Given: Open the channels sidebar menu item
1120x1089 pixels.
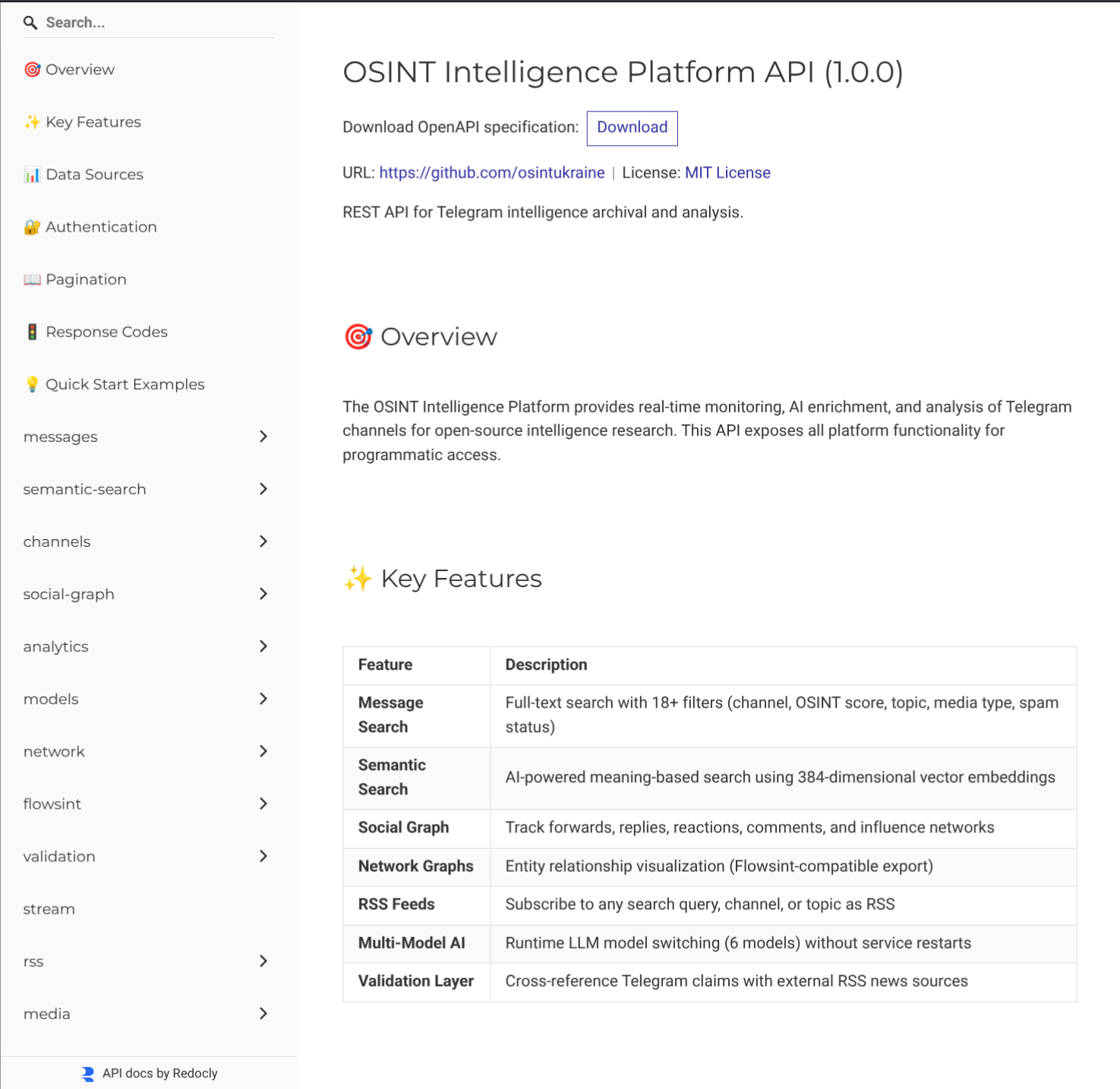Looking at the screenshot, I should 57,541.
